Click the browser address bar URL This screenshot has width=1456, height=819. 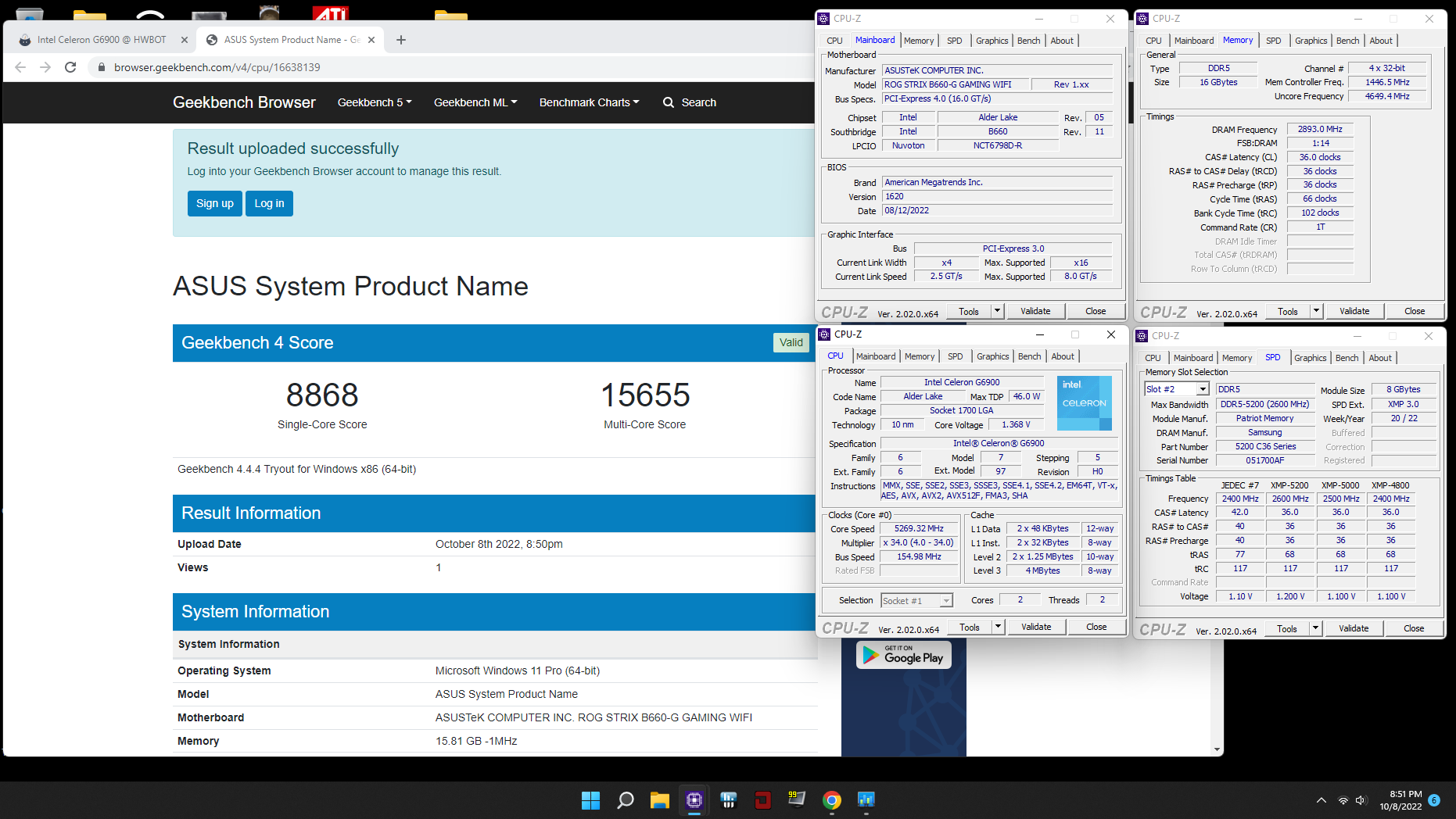tap(217, 67)
